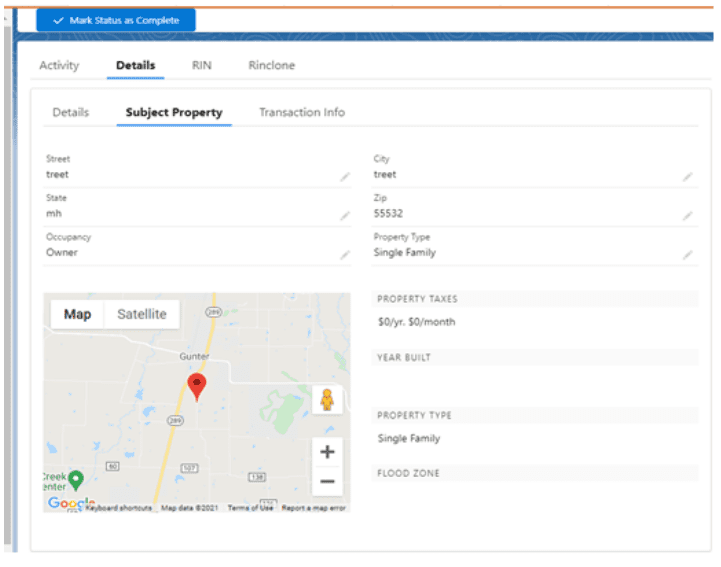Switch to the RIN tab
721x567 pixels.
(202, 65)
